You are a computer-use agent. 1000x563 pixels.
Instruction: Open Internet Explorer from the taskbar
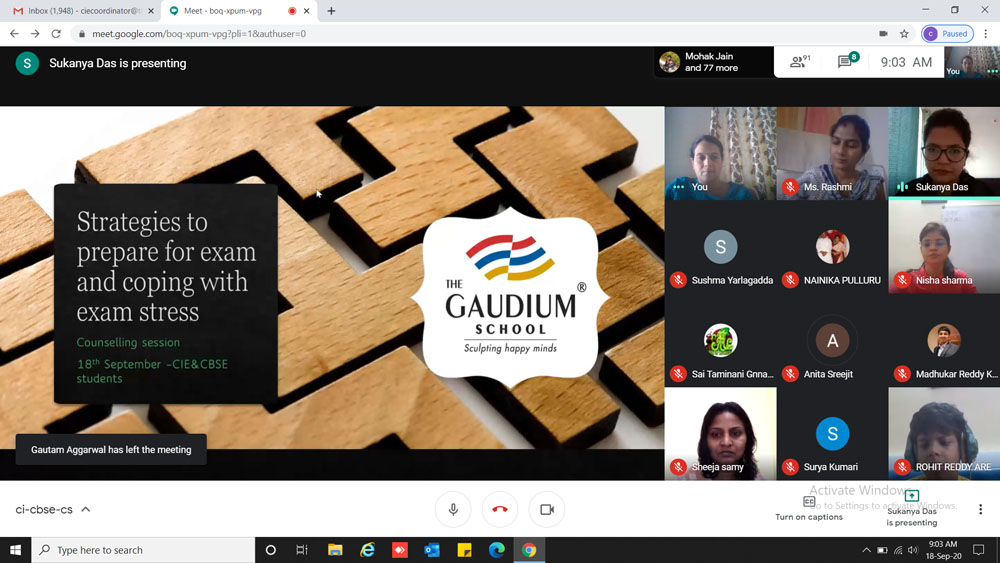point(367,550)
